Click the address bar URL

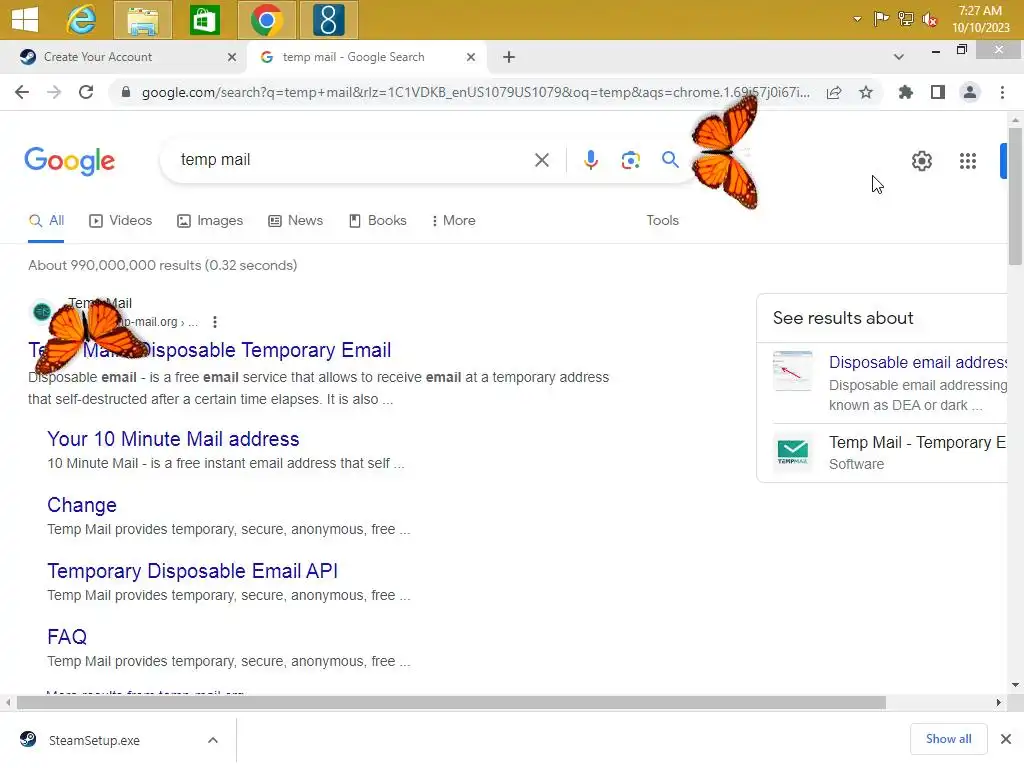(x=475, y=92)
